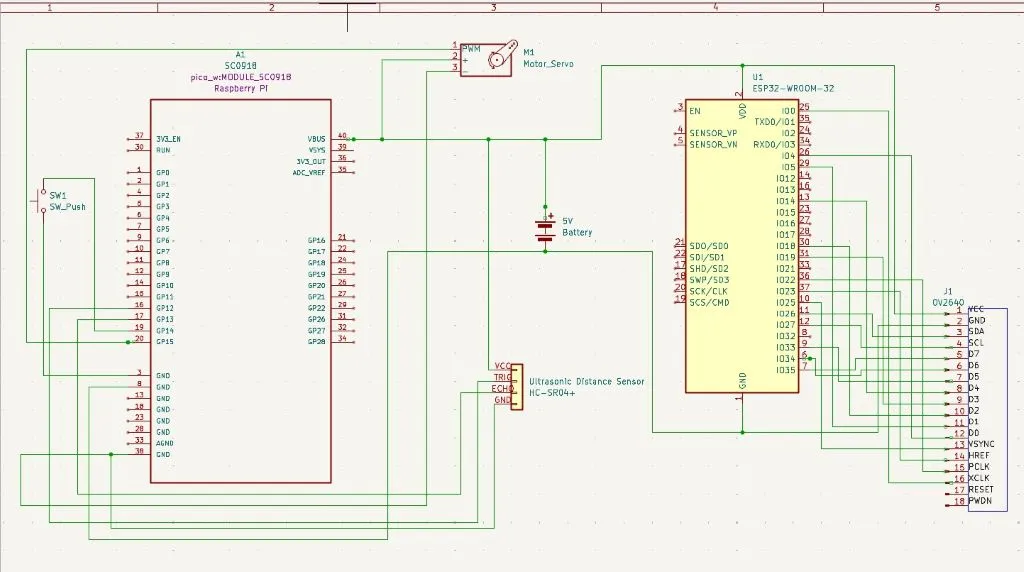The height and width of the screenshot is (572, 1024).
Task: Click the 'VSYNC' pin on the OV2640
Action: pos(981,444)
